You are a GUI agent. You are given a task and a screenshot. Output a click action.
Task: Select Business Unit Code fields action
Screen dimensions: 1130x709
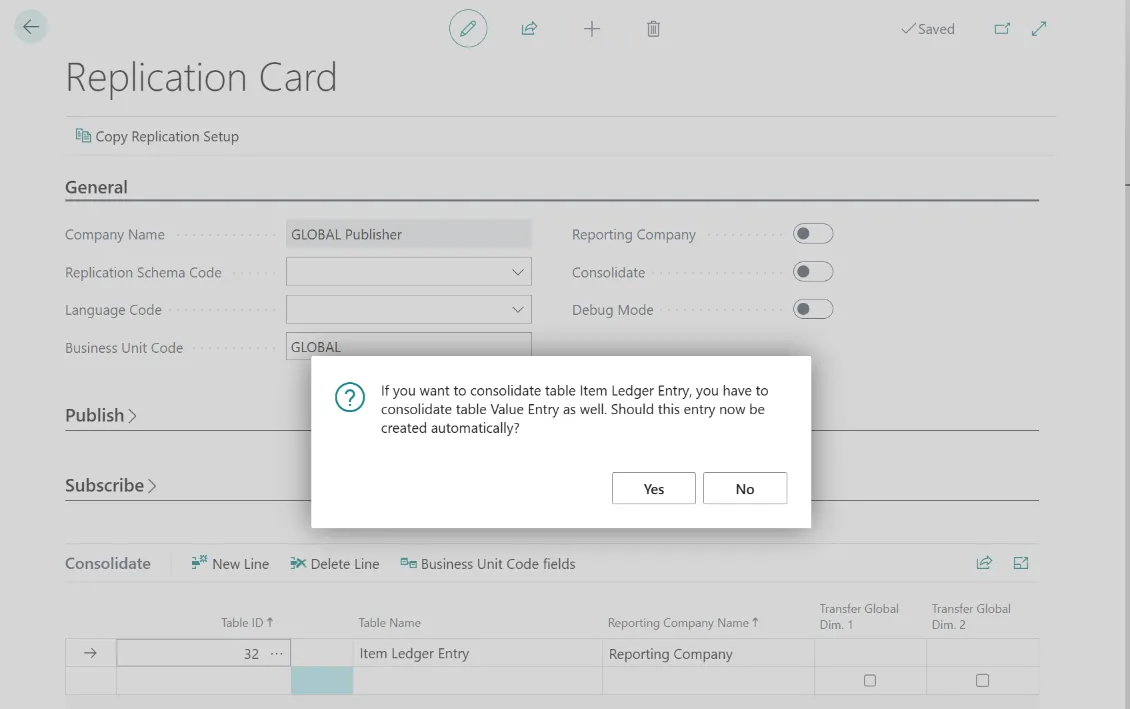point(488,564)
